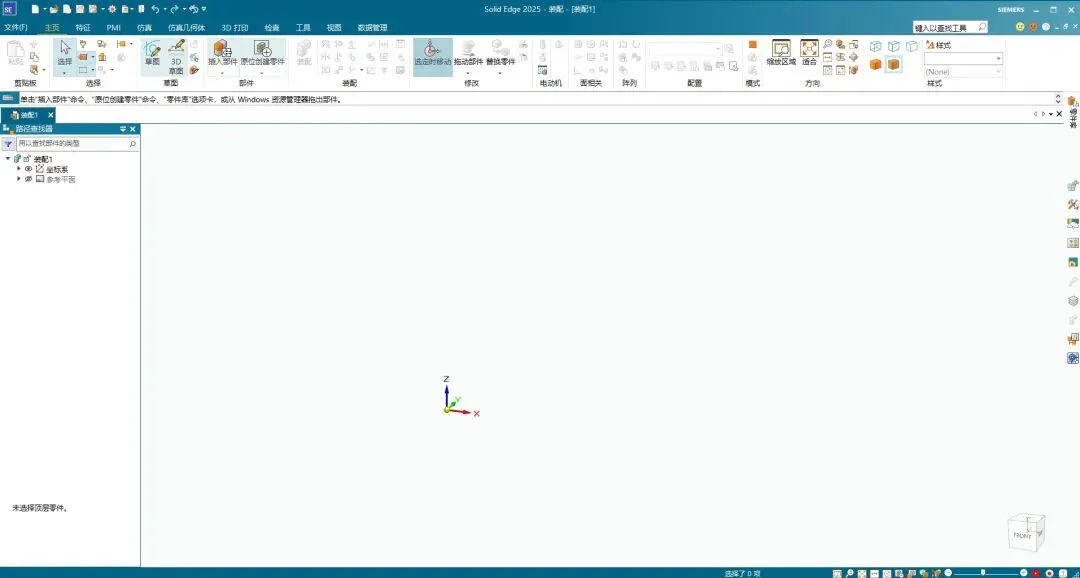This screenshot has height=578, width=1080.
Task: Click the Drag Component (拖动部件) icon
Action: [x=468, y=48]
